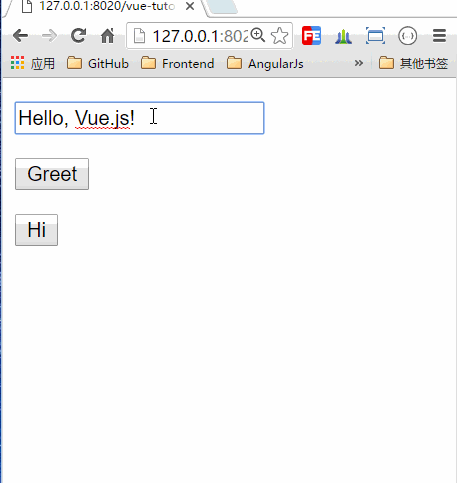Click the Hi button
This screenshot has height=483, width=457.
pos(36,230)
